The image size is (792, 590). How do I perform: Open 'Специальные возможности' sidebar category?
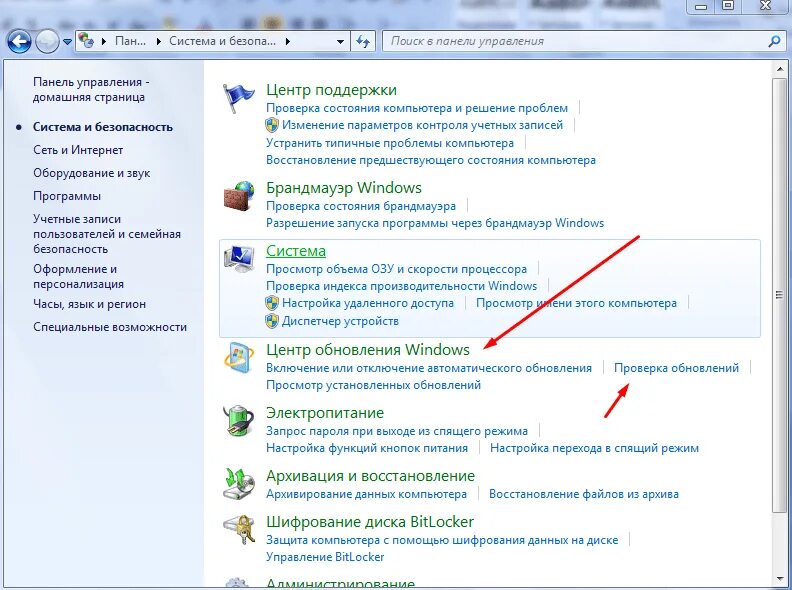tap(110, 327)
